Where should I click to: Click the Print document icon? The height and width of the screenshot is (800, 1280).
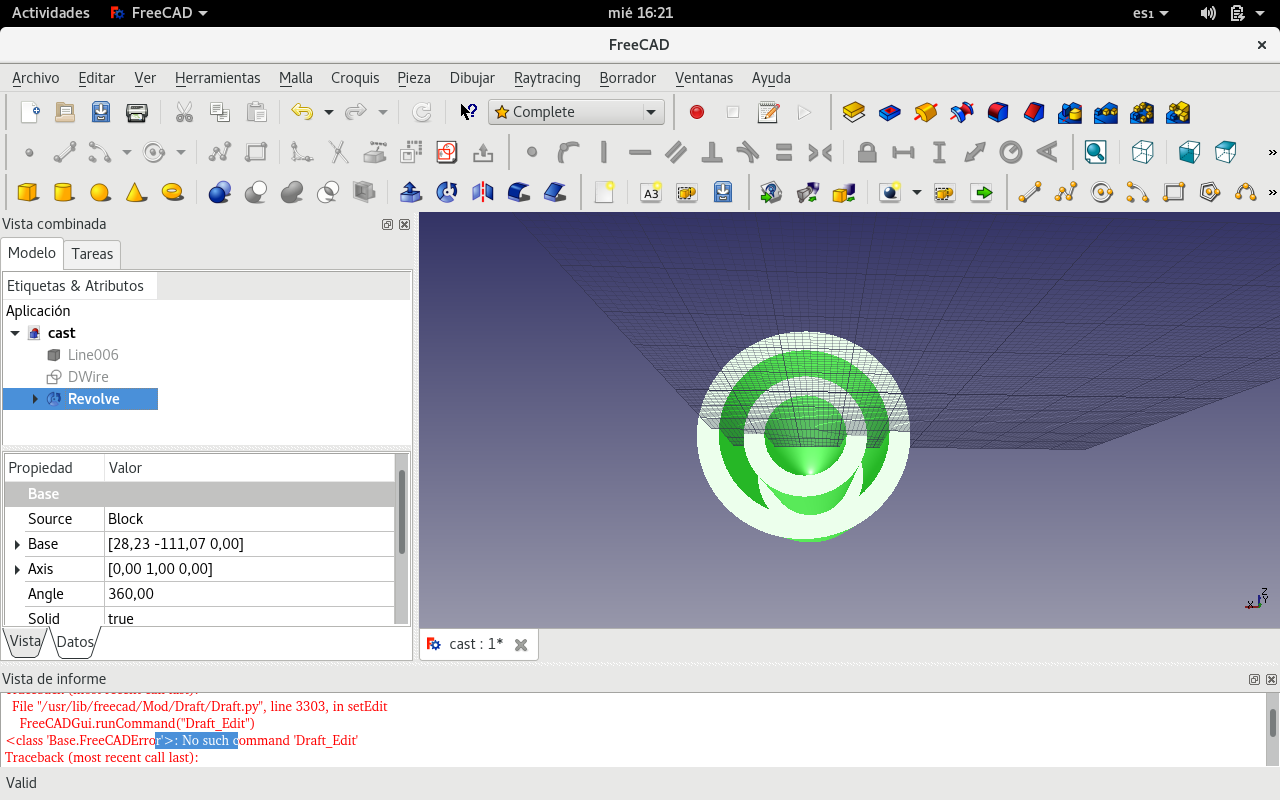(137, 112)
